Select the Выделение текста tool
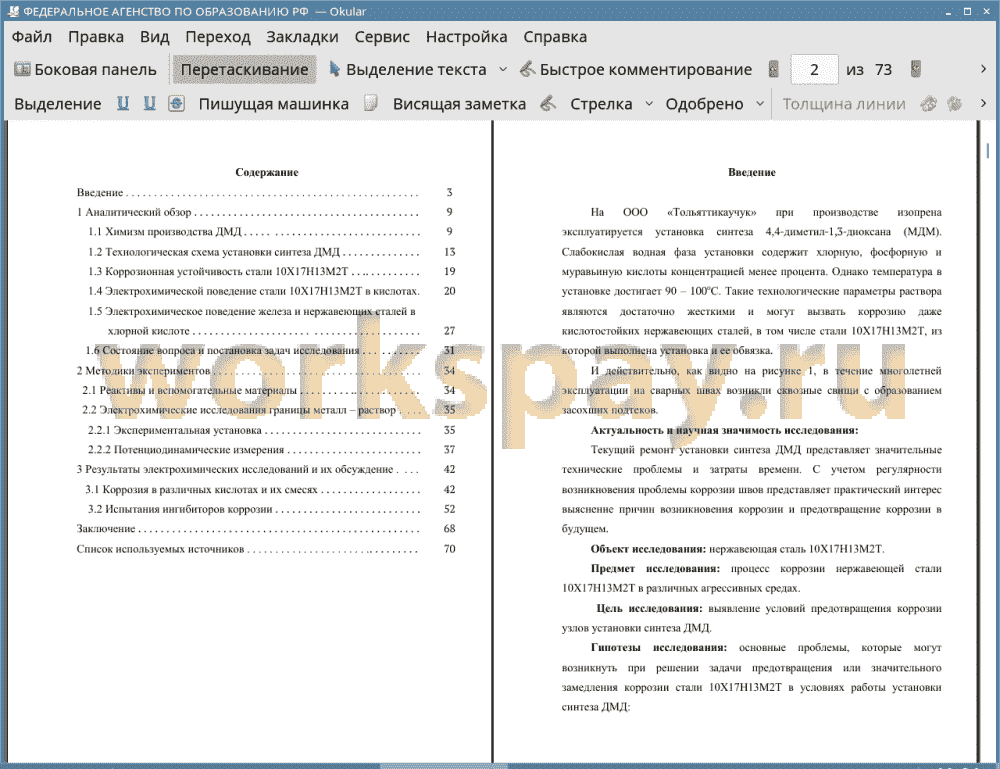The height and width of the screenshot is (769, 1000). (408, 70)
